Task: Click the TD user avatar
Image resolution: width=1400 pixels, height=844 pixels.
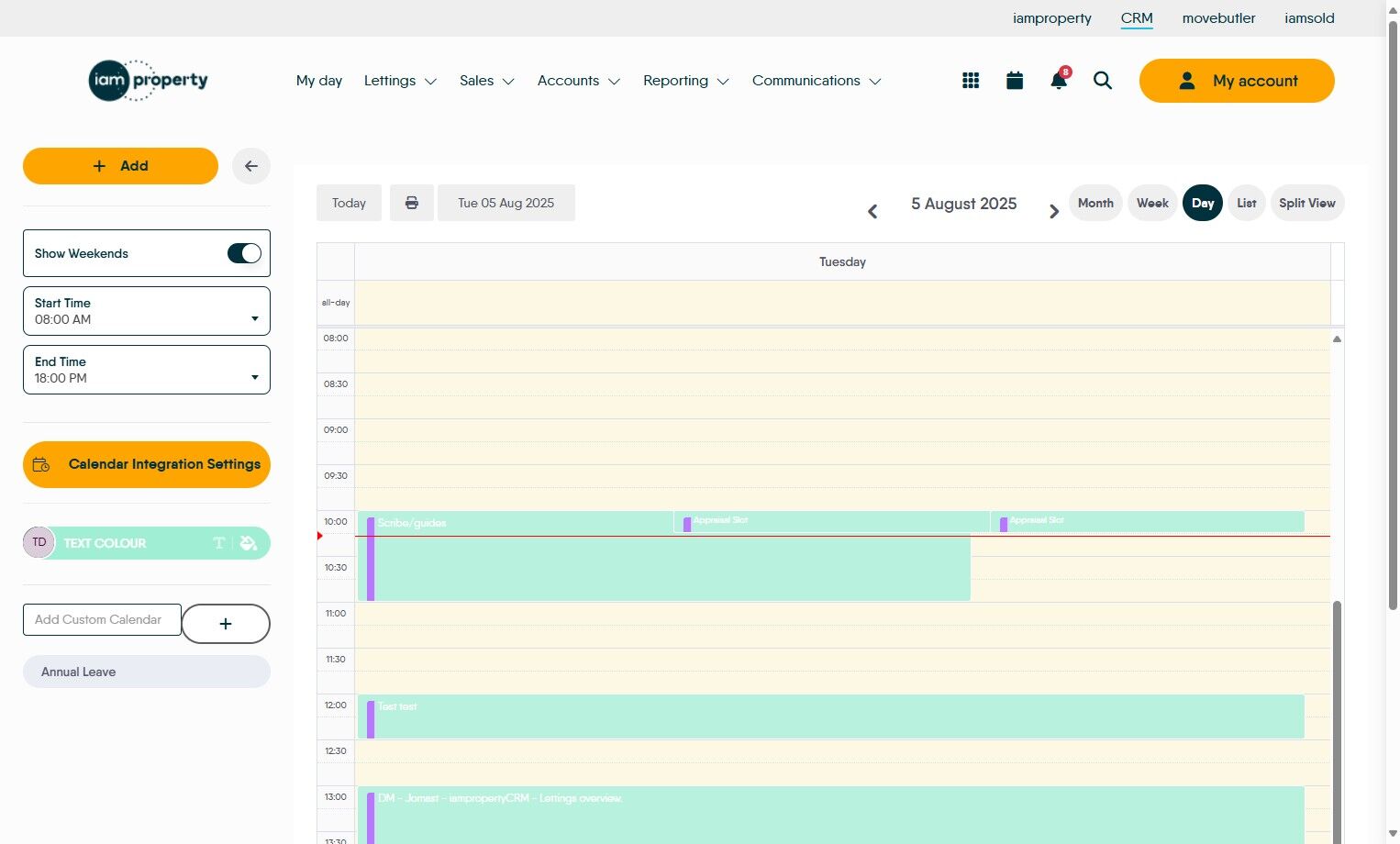Action: point(39,542)
